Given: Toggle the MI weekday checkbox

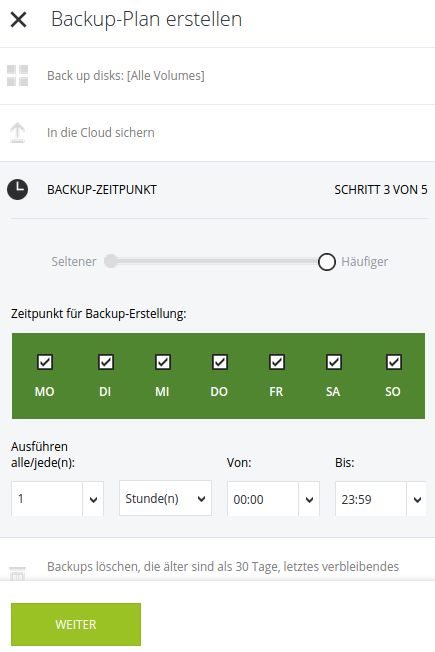Looking at the screenshot, I should click(x=163, y=362).
